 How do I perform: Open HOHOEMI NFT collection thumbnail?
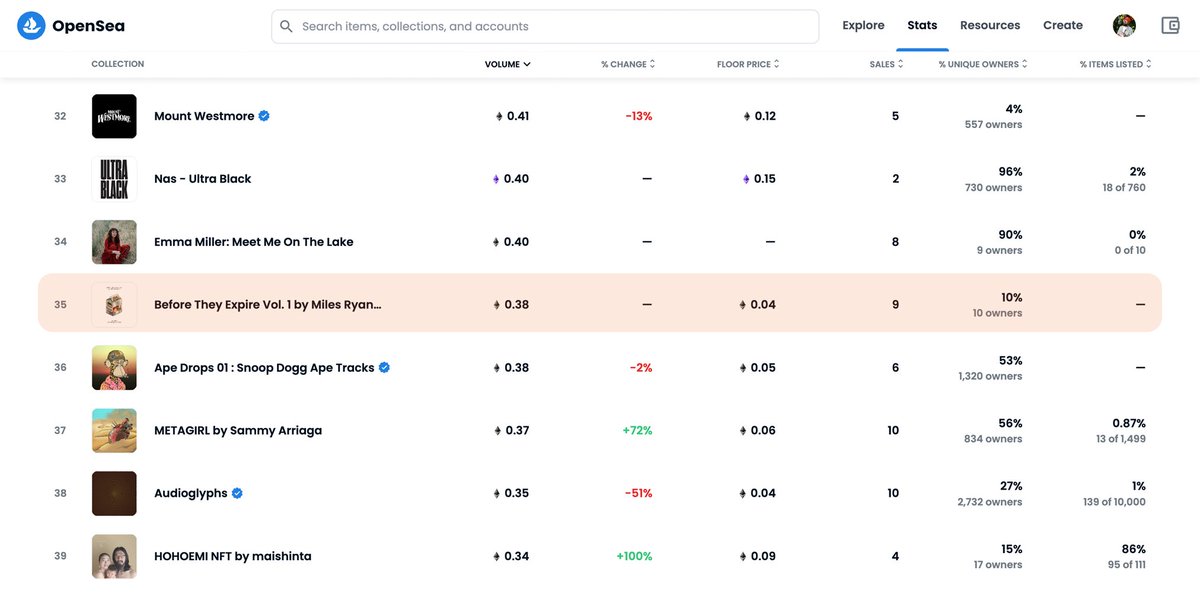pyautogui.click(x=114, y=556)
